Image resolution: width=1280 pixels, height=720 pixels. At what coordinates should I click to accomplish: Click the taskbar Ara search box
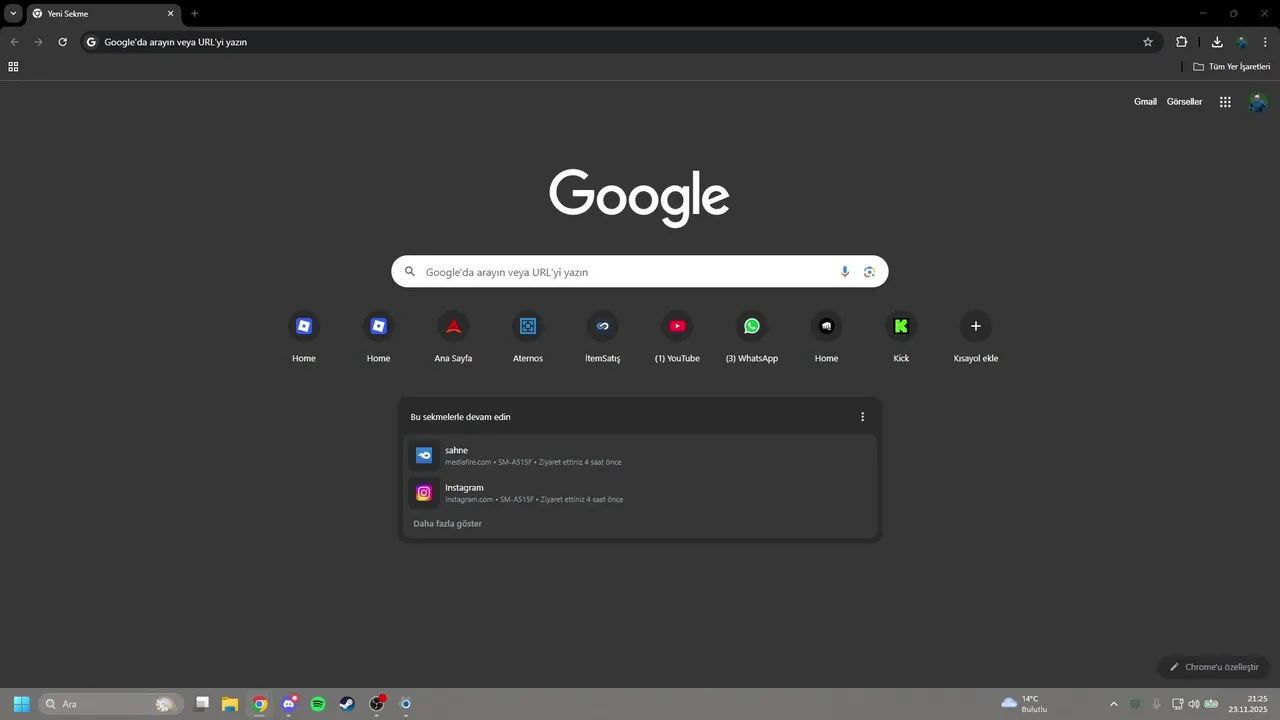(111, 704)
